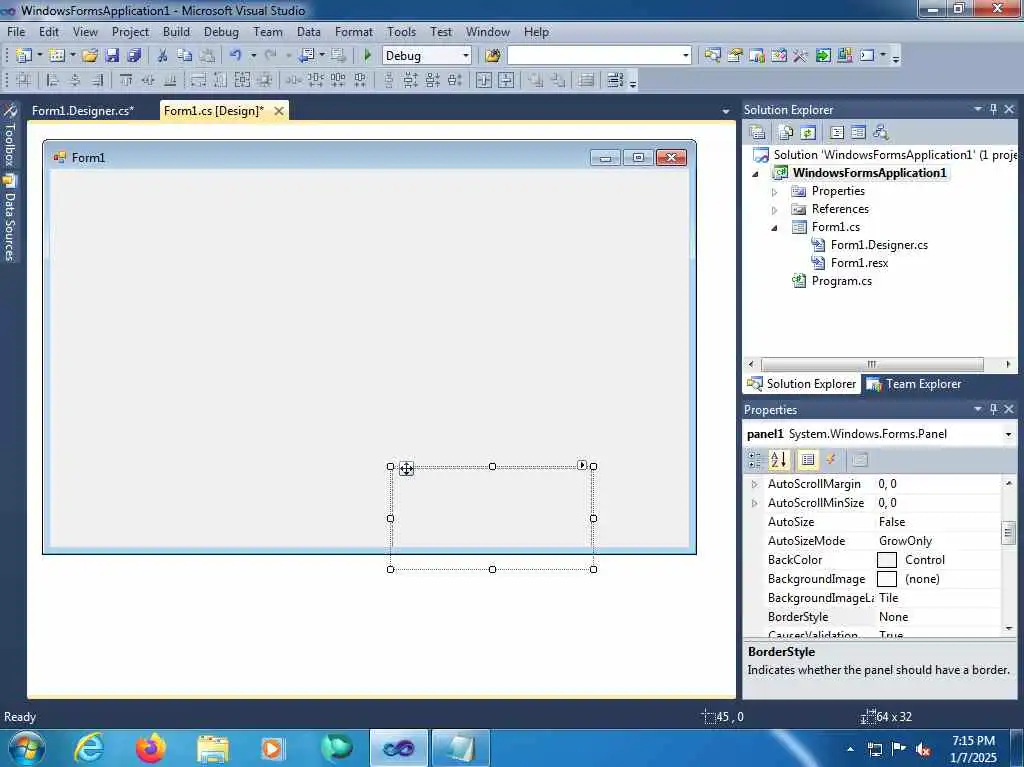Undo the last action

(x=235, y=56)
